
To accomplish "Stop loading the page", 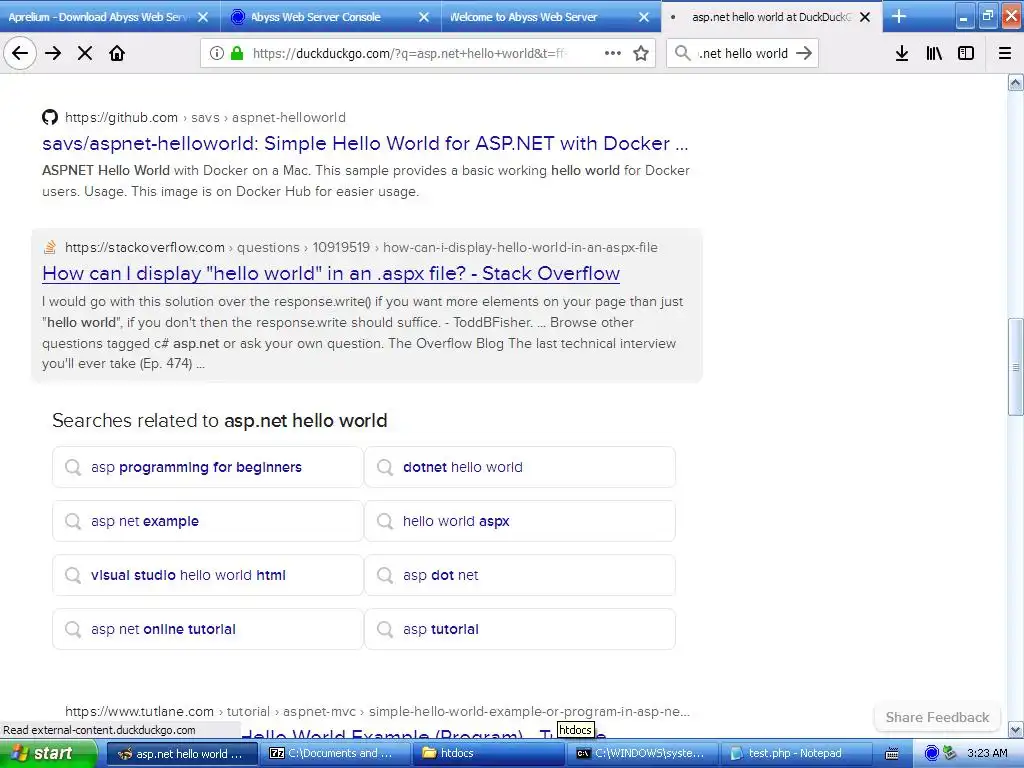I will (x=85, y=53).
